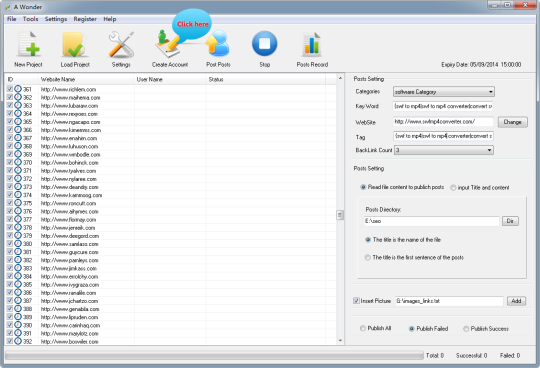Start posting with the Post Posts icon

point(218,43)
